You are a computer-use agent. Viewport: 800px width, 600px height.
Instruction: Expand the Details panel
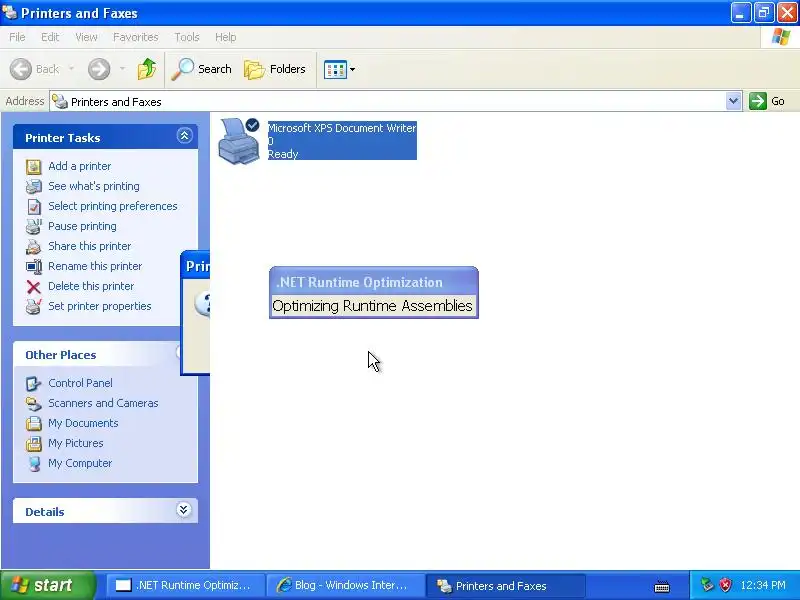[x=184, y=510]
